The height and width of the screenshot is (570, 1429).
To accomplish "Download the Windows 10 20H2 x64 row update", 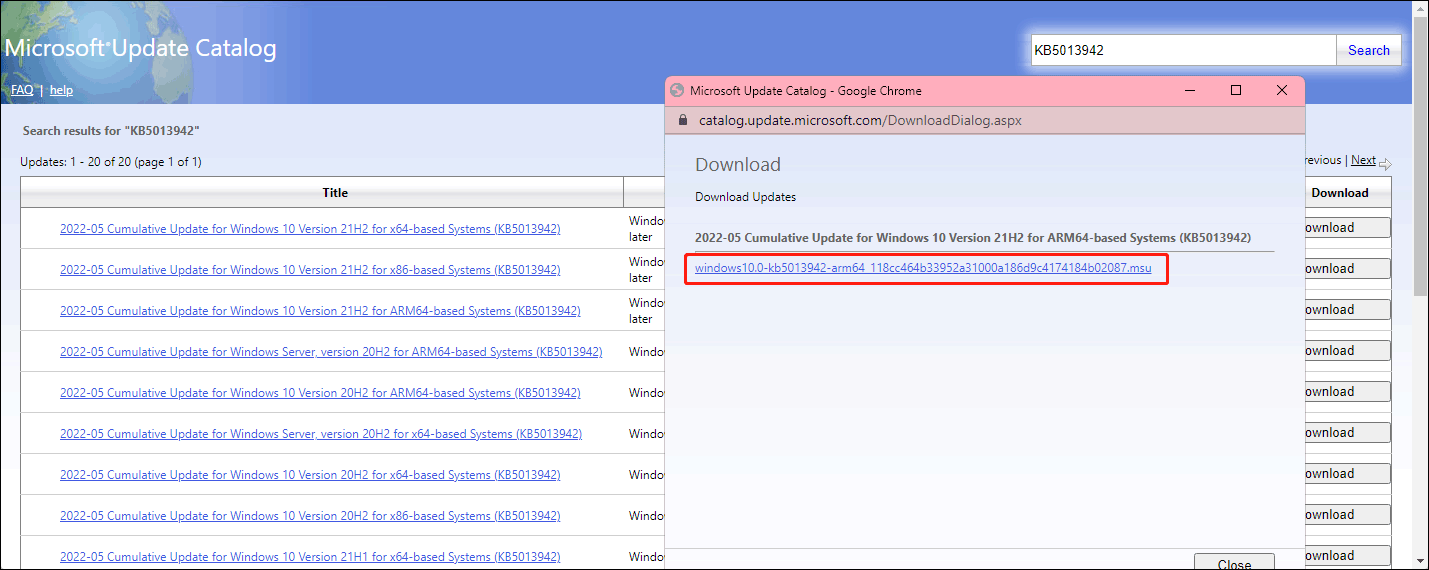I will point(1347,473).
